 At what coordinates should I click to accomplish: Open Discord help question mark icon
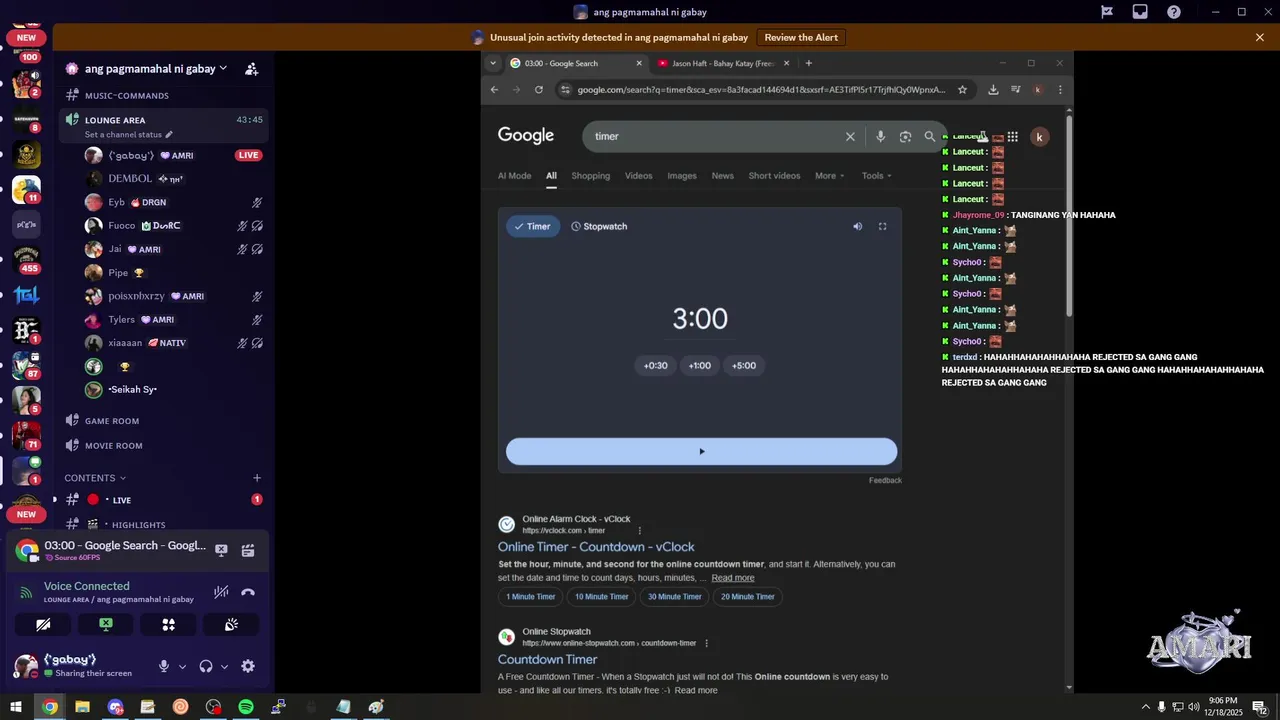pyautogui.click(x=1174, y=12)
